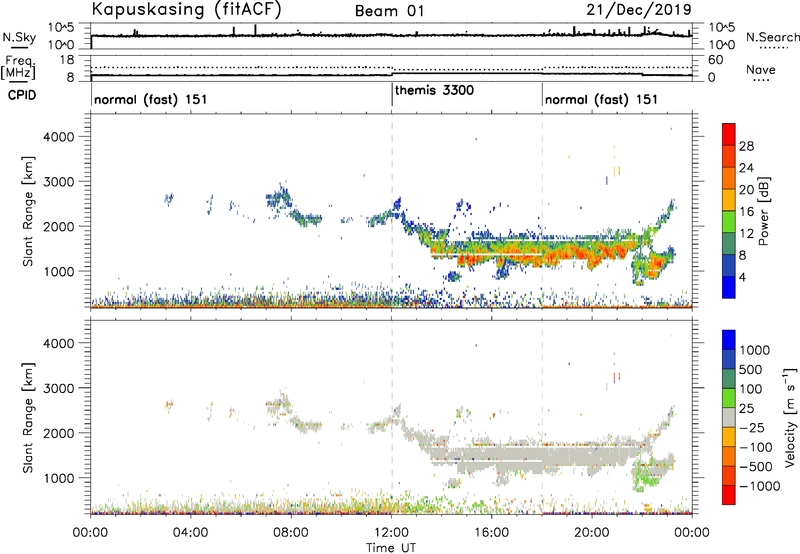
Task: Click the '20:00' time axis tick label
Action: [x=592, y=533]
